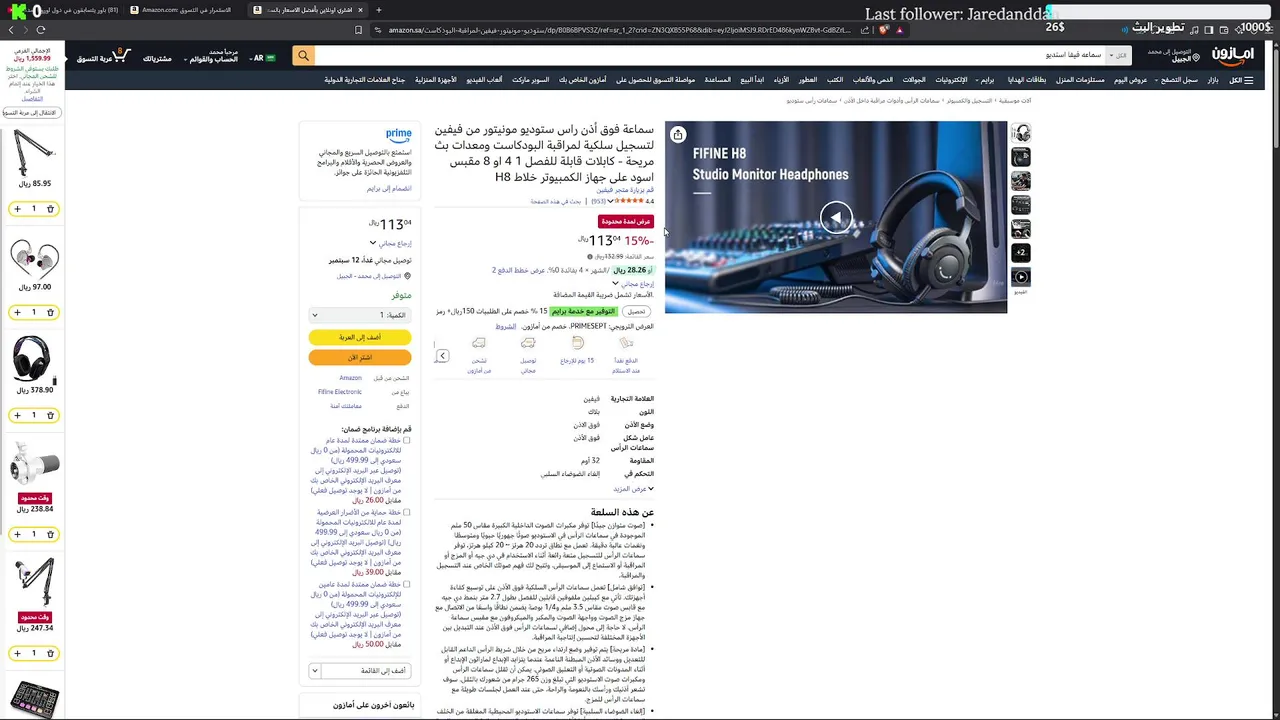Open Today's Deals in nav bar

[1131, 80]
